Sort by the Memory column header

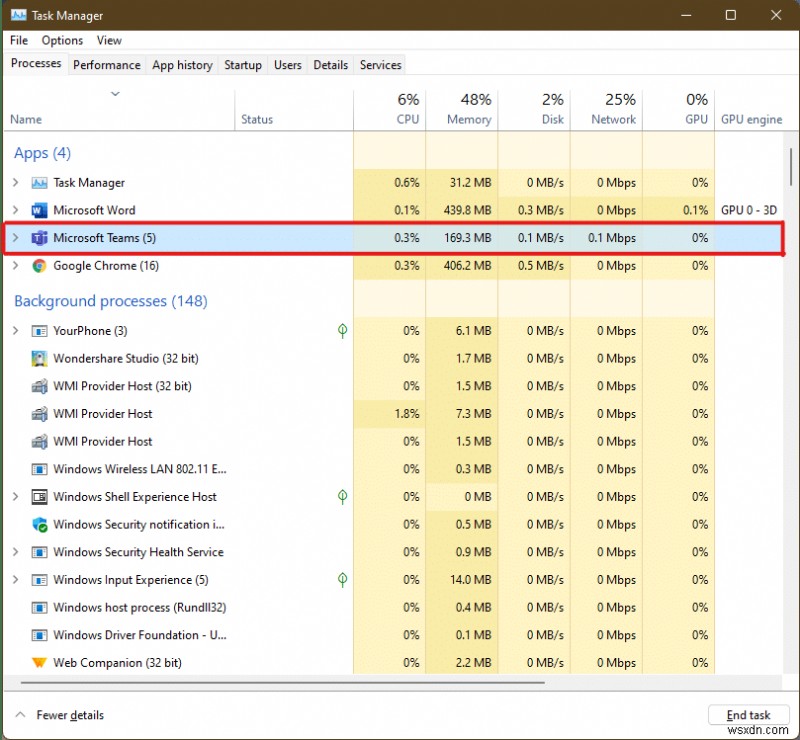tap(462, 110)
